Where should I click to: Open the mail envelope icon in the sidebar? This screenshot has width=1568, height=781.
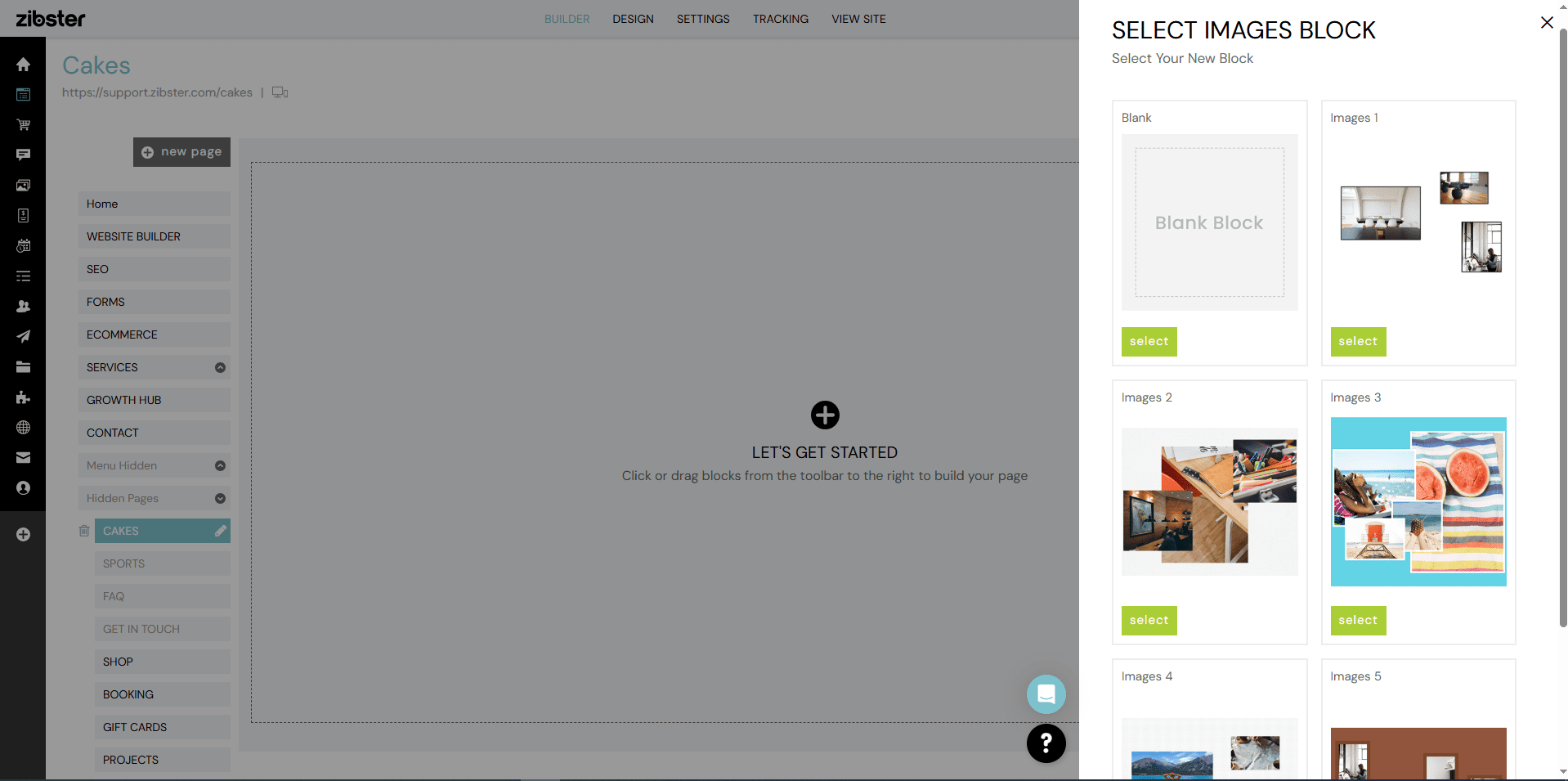click(23, 458)
